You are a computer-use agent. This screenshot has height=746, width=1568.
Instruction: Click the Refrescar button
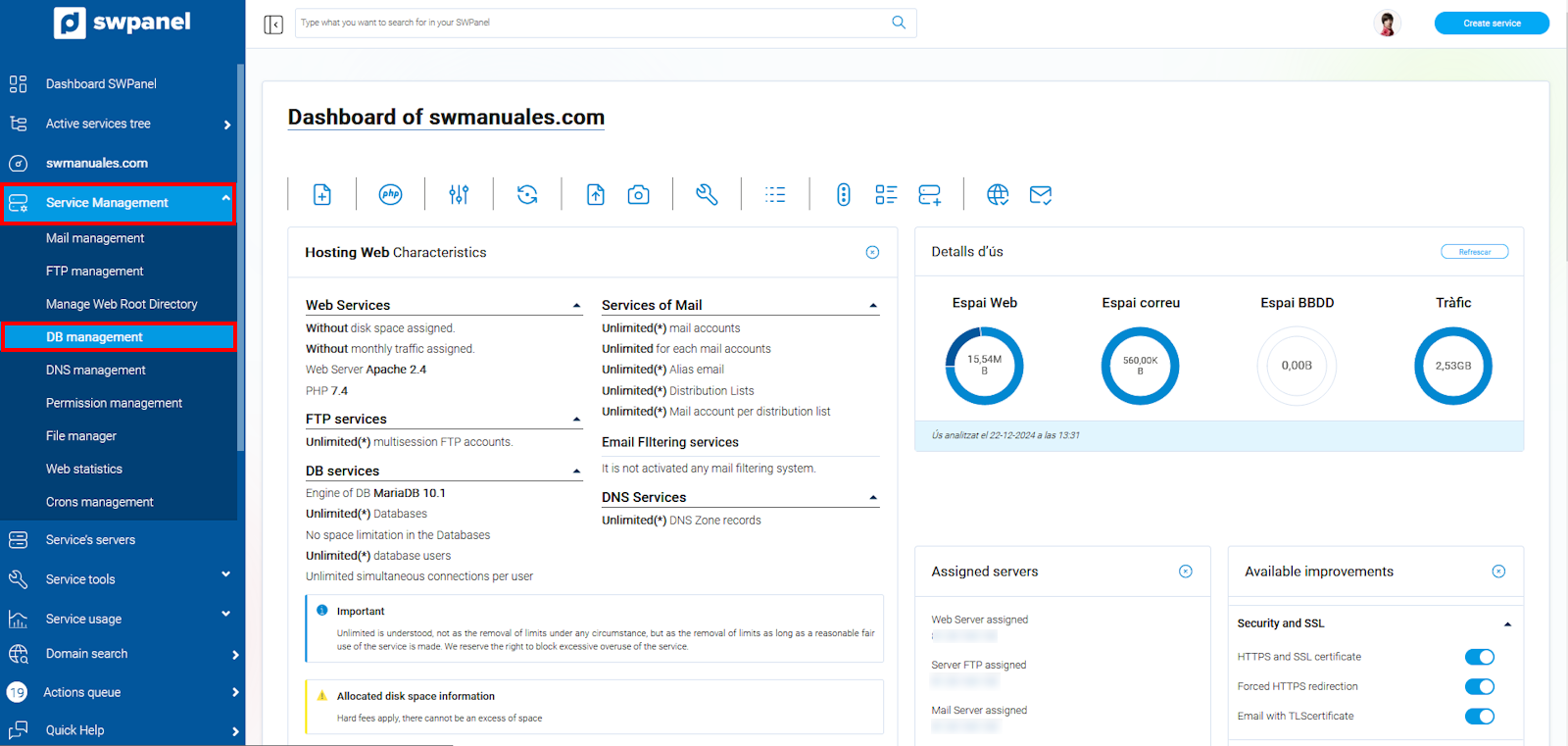[1474, 252]
